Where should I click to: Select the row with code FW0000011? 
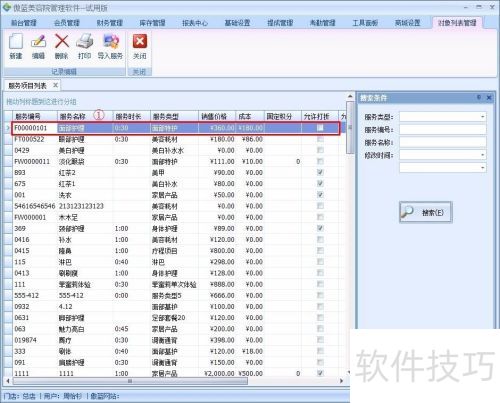pyautogui.click(x=176, y=161)
